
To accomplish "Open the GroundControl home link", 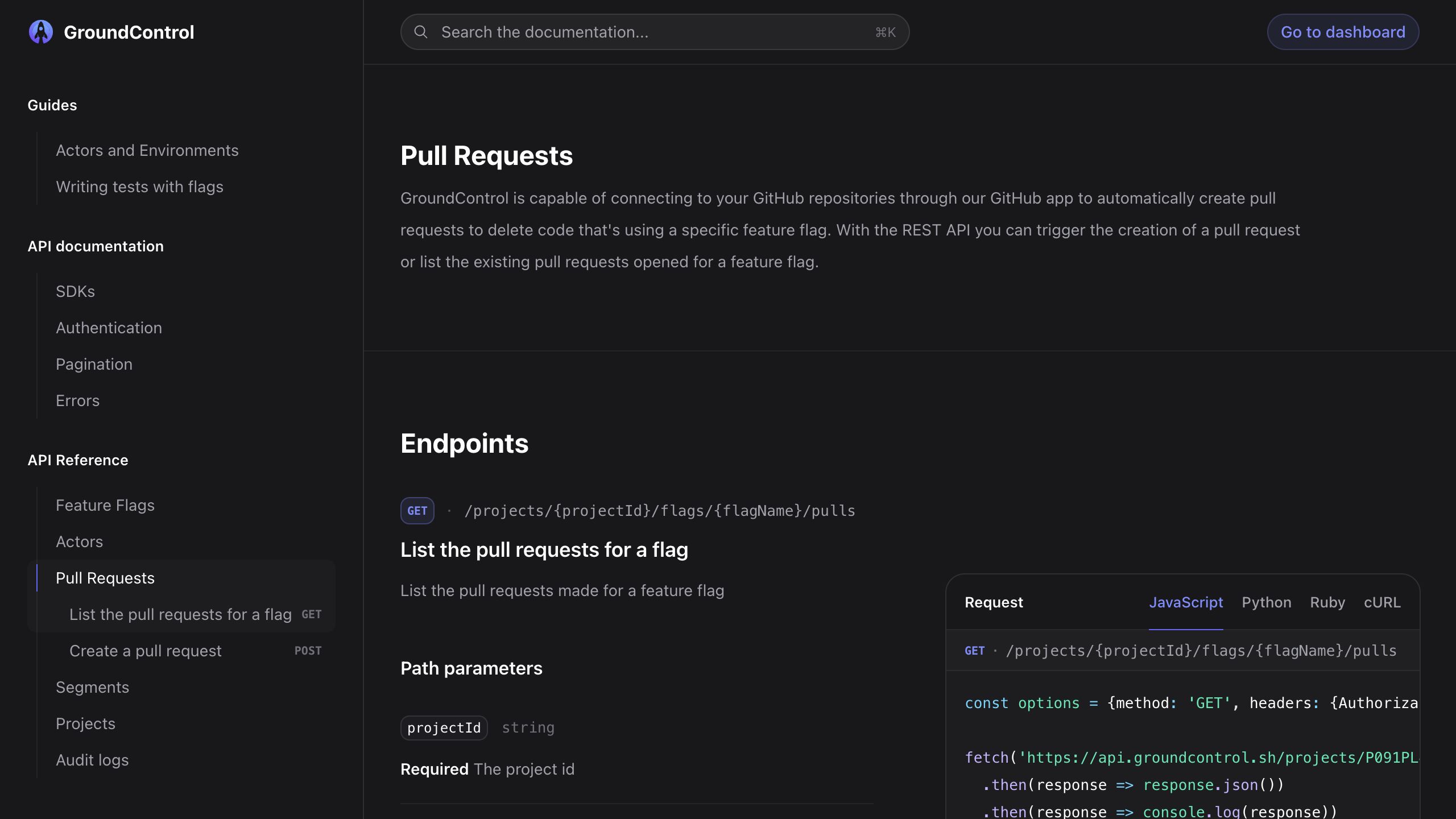I will pyautogui.click(x=111, y=32).
